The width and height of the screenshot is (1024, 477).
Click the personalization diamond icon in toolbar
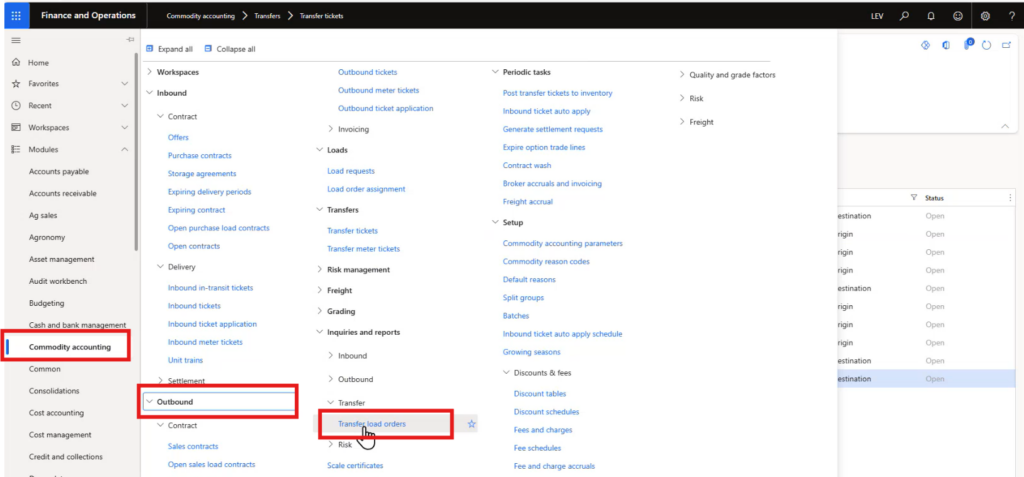point(925,45)
